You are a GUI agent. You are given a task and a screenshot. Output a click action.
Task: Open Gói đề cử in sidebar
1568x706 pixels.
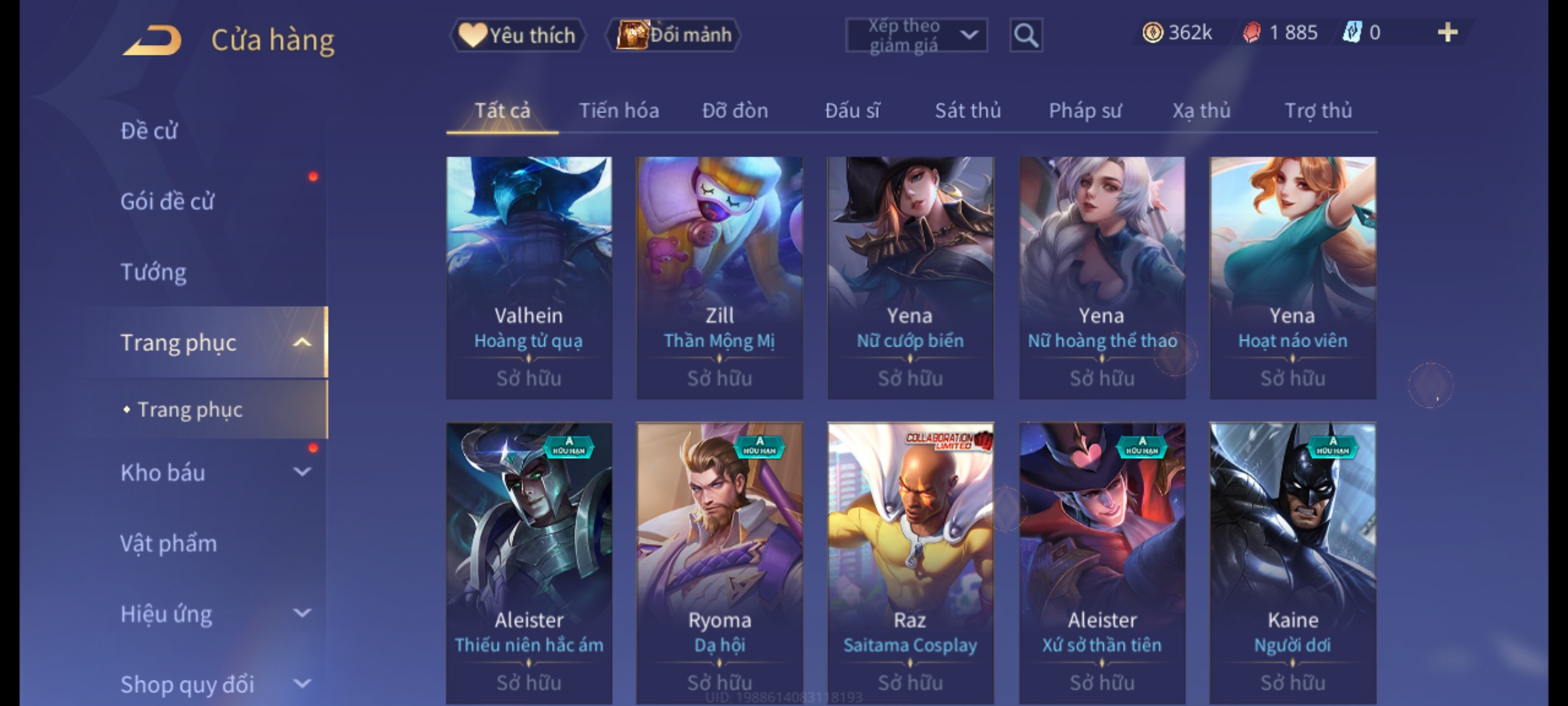(x=167, y=201)
